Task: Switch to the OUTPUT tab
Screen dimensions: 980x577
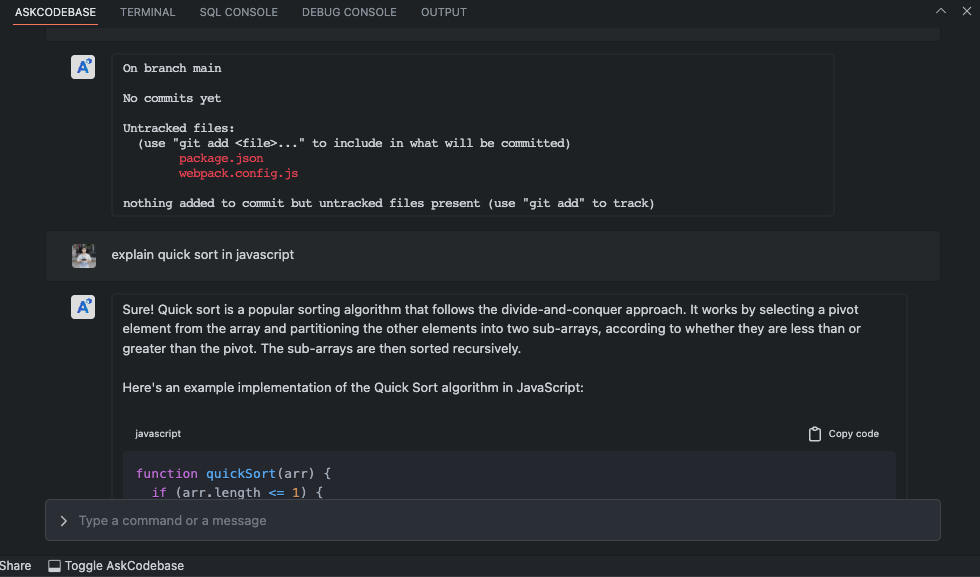Action: click(443, 12)
